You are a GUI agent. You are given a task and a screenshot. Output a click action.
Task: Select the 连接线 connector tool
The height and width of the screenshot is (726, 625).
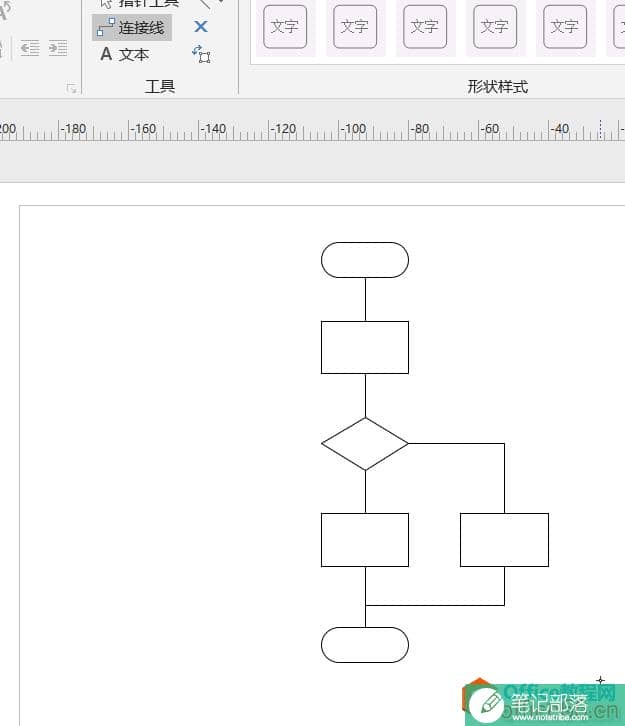click(132, 28)
